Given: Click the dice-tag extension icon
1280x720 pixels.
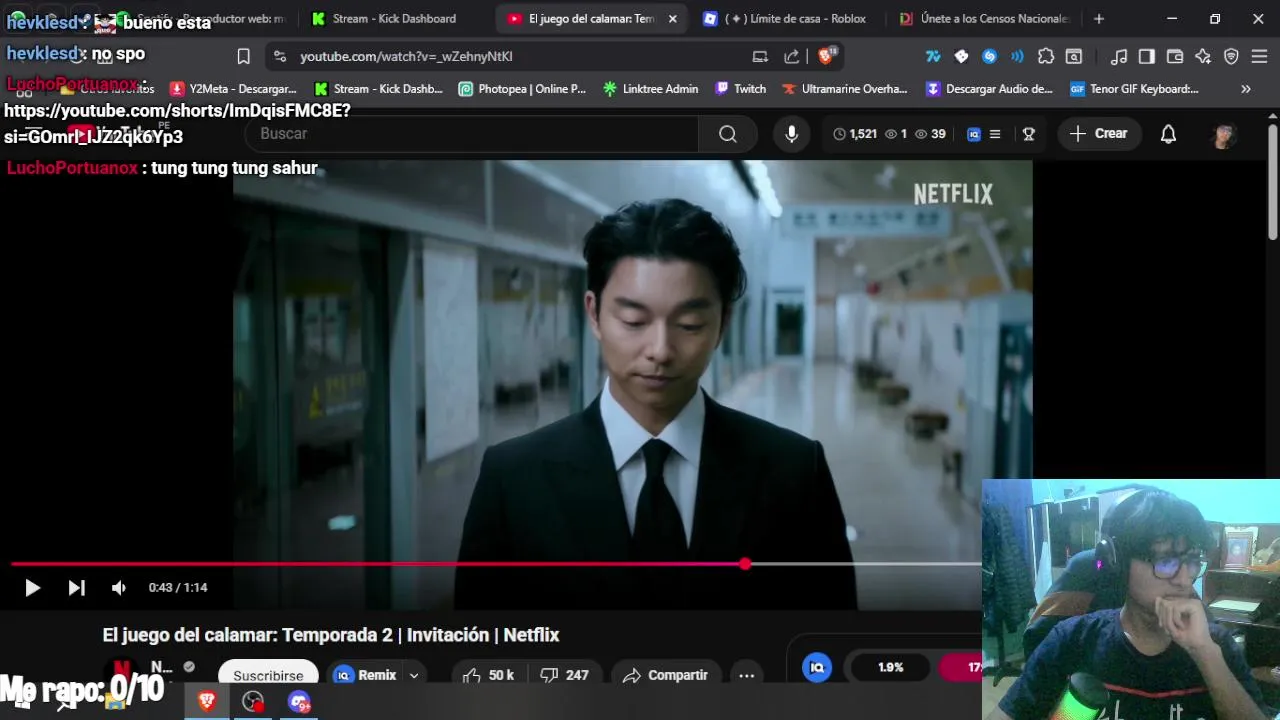Looking at the screenshot, I should [x=961, y=57].
